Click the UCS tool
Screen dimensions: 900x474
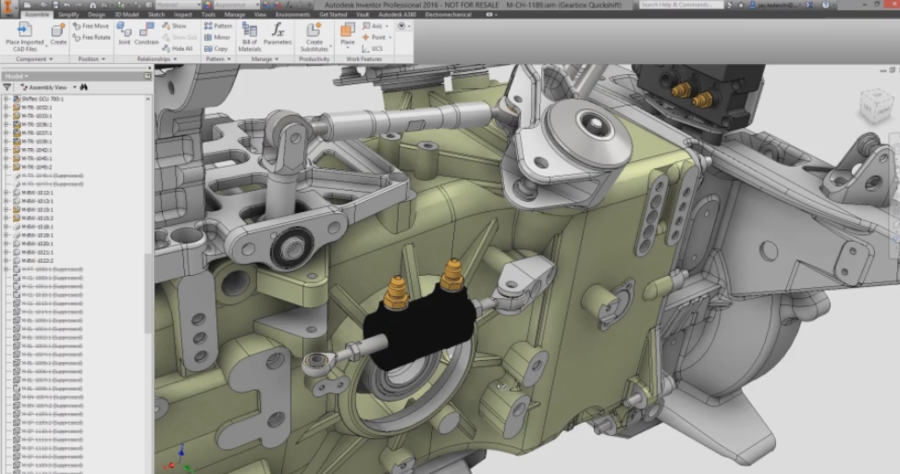[372, 49]
